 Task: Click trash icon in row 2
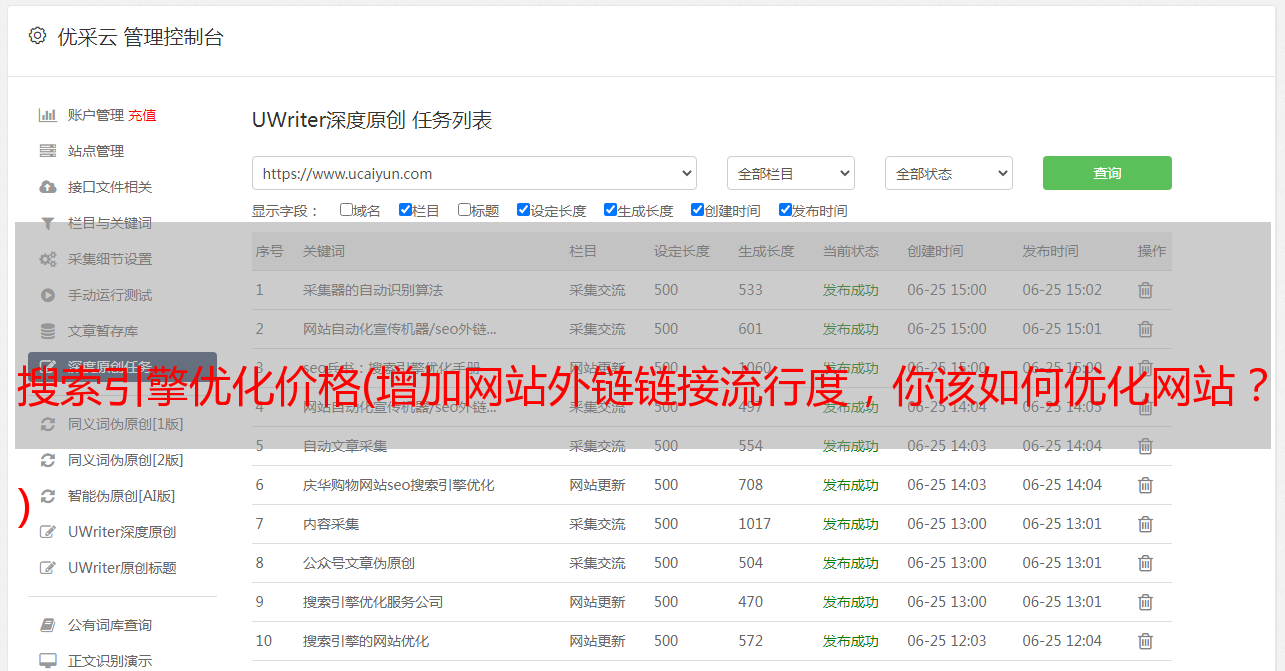1145,329
